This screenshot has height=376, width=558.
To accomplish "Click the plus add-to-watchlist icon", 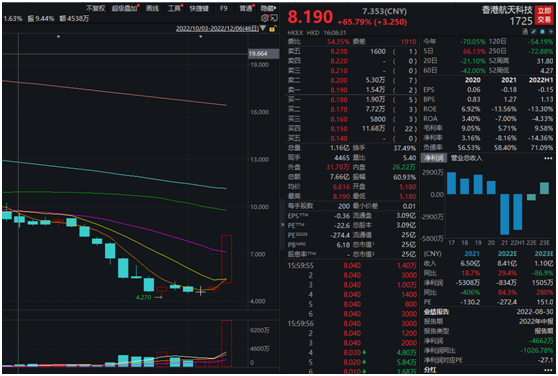I will [551, 32].
